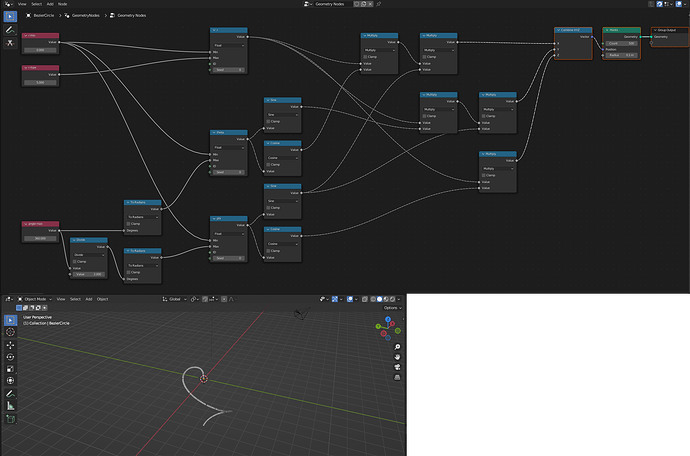The image size is (690, 456).
Task: Toggle the camera view icon
Action: click(397, 367)
